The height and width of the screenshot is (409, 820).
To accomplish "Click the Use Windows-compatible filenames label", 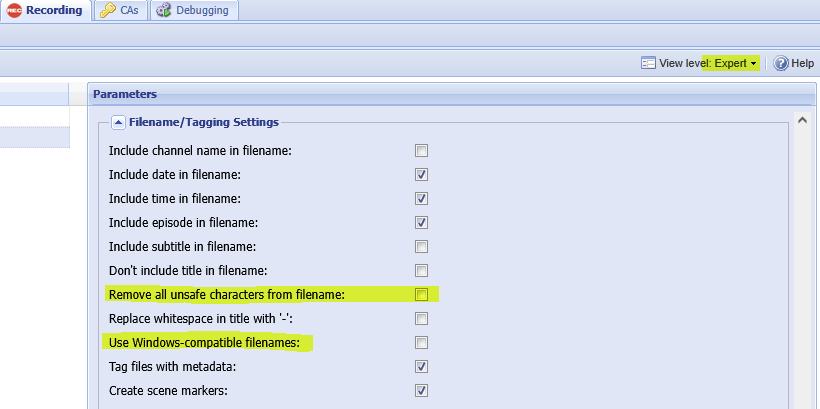I will coord(204,343).
